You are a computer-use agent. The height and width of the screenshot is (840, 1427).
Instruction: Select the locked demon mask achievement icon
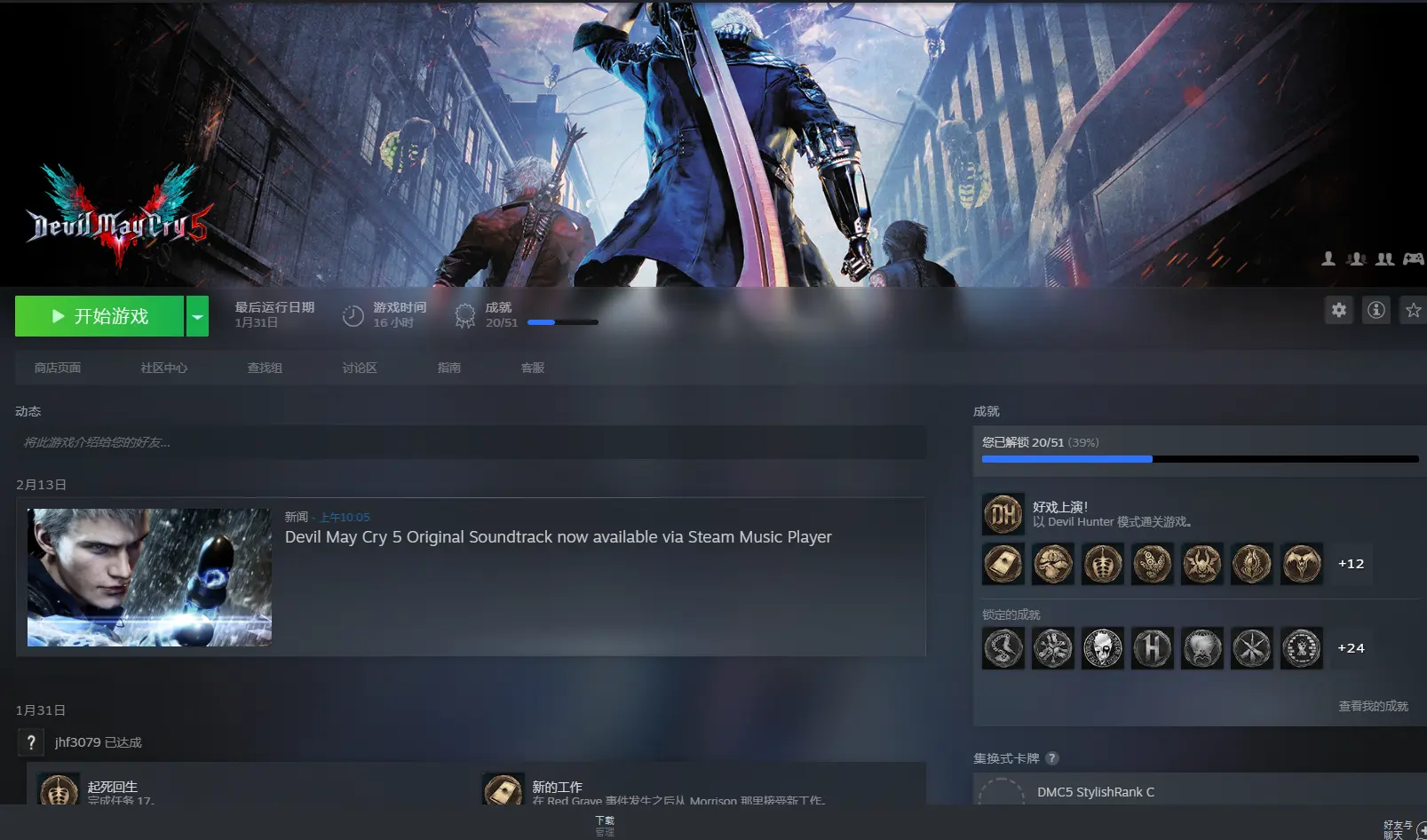(x=1202, y=648)
